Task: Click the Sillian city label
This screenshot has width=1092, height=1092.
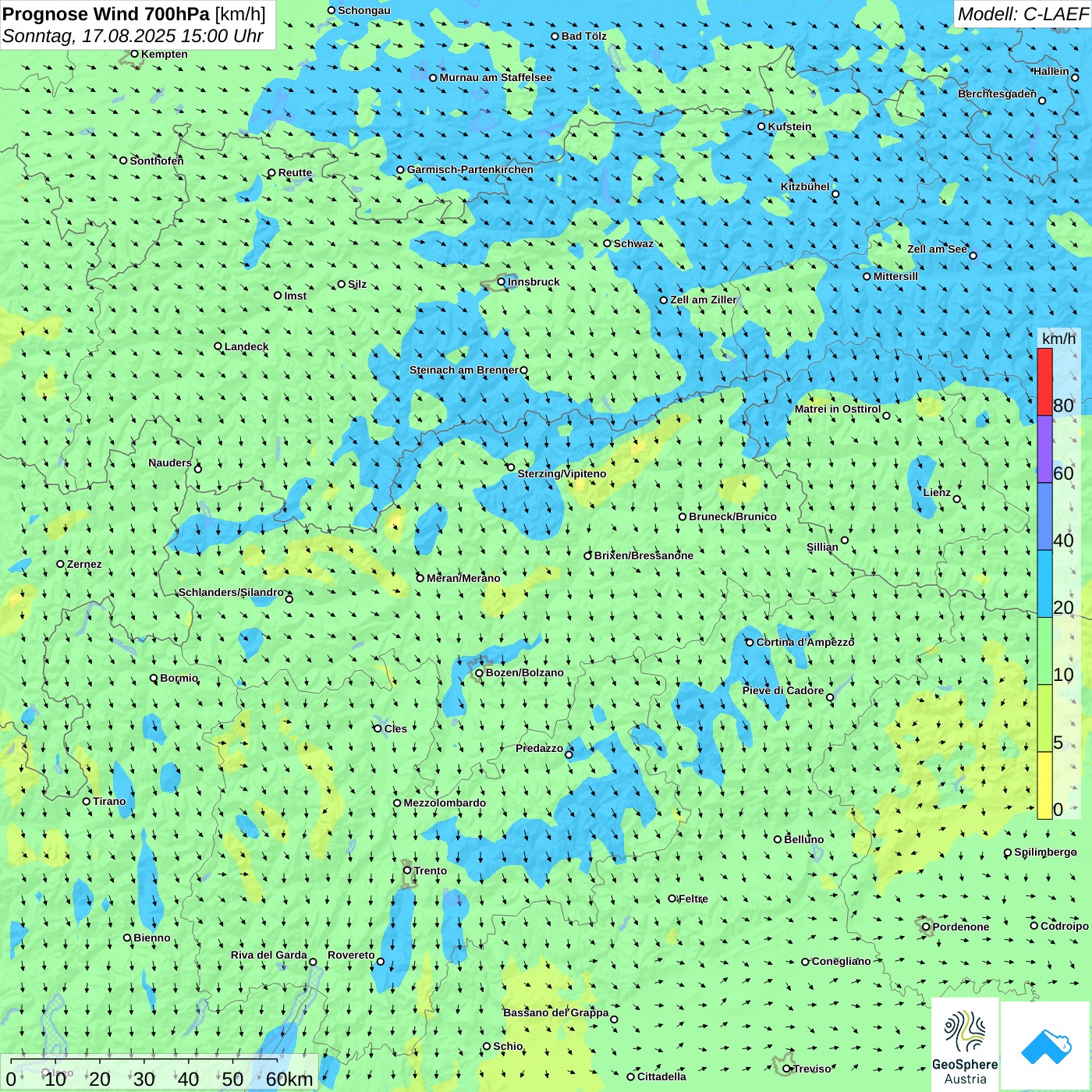Action: point(822,547)
